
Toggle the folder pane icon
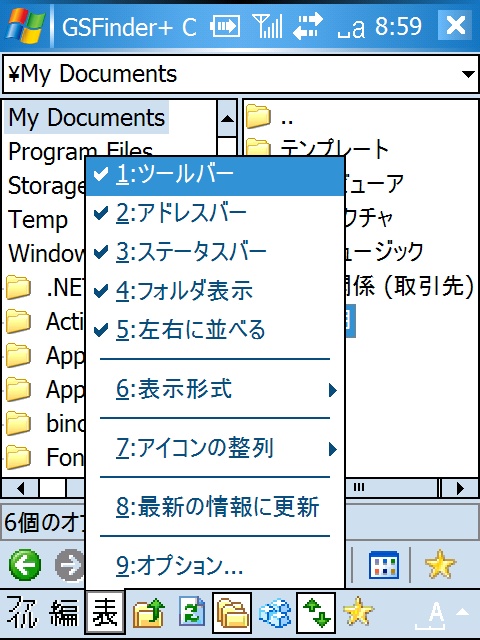tap(232, 613)
